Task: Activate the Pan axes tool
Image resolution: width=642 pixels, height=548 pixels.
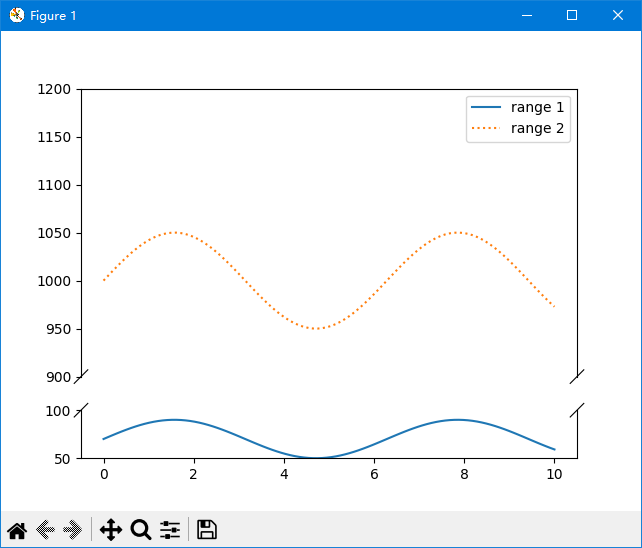Action: [111, 530]
